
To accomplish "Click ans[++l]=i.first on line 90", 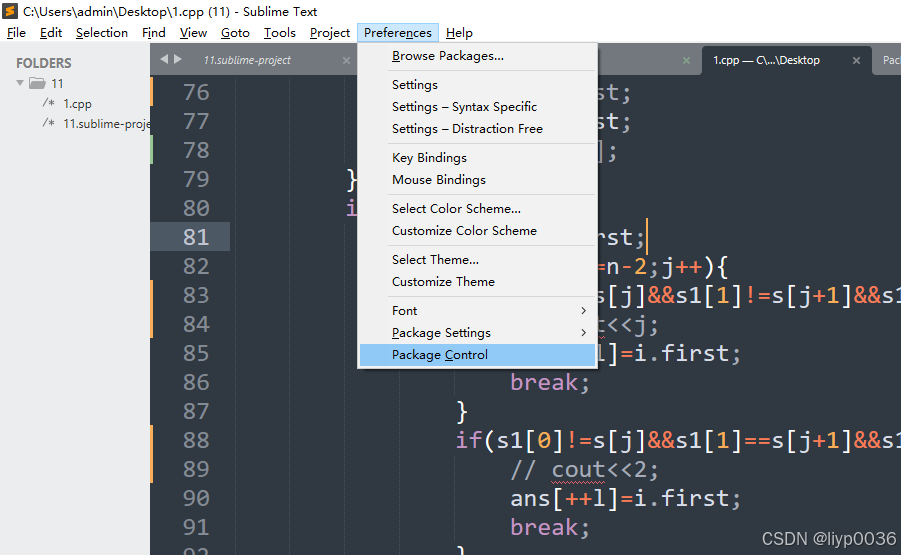I will pyautogui.click(x=625, y=499).
